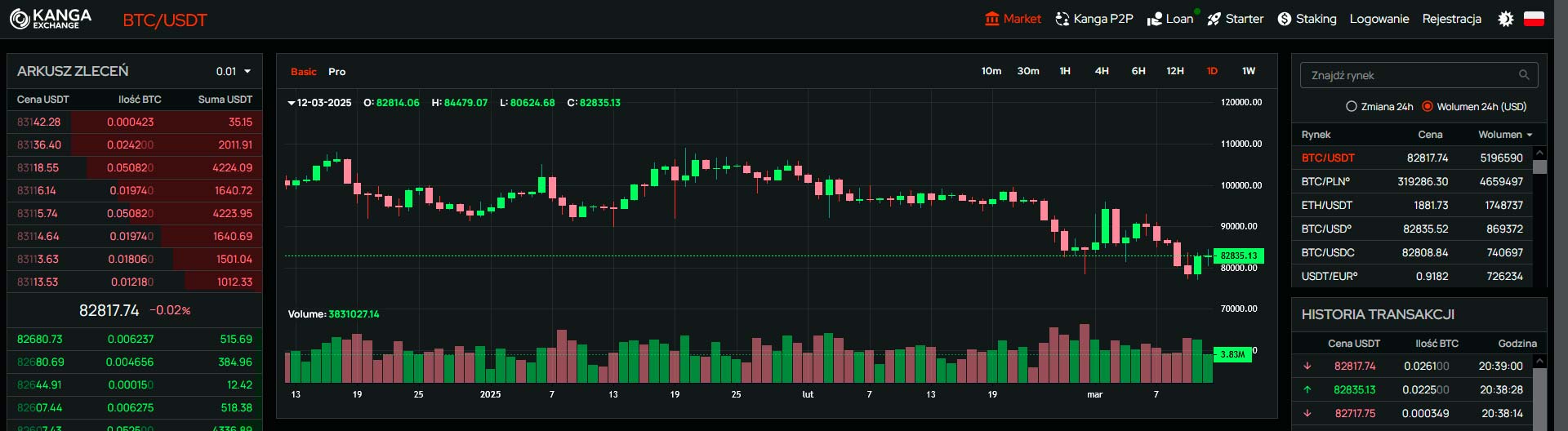Click the Kanga P2P exchange icon

(x=1062, y=19)
